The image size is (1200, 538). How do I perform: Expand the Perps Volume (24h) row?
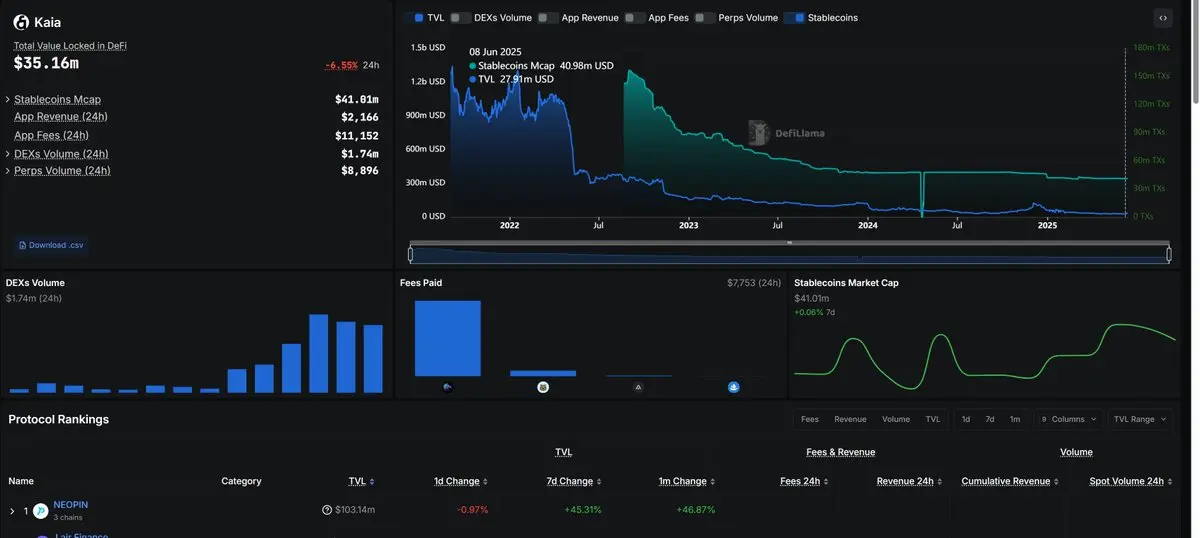click(8, 171)
